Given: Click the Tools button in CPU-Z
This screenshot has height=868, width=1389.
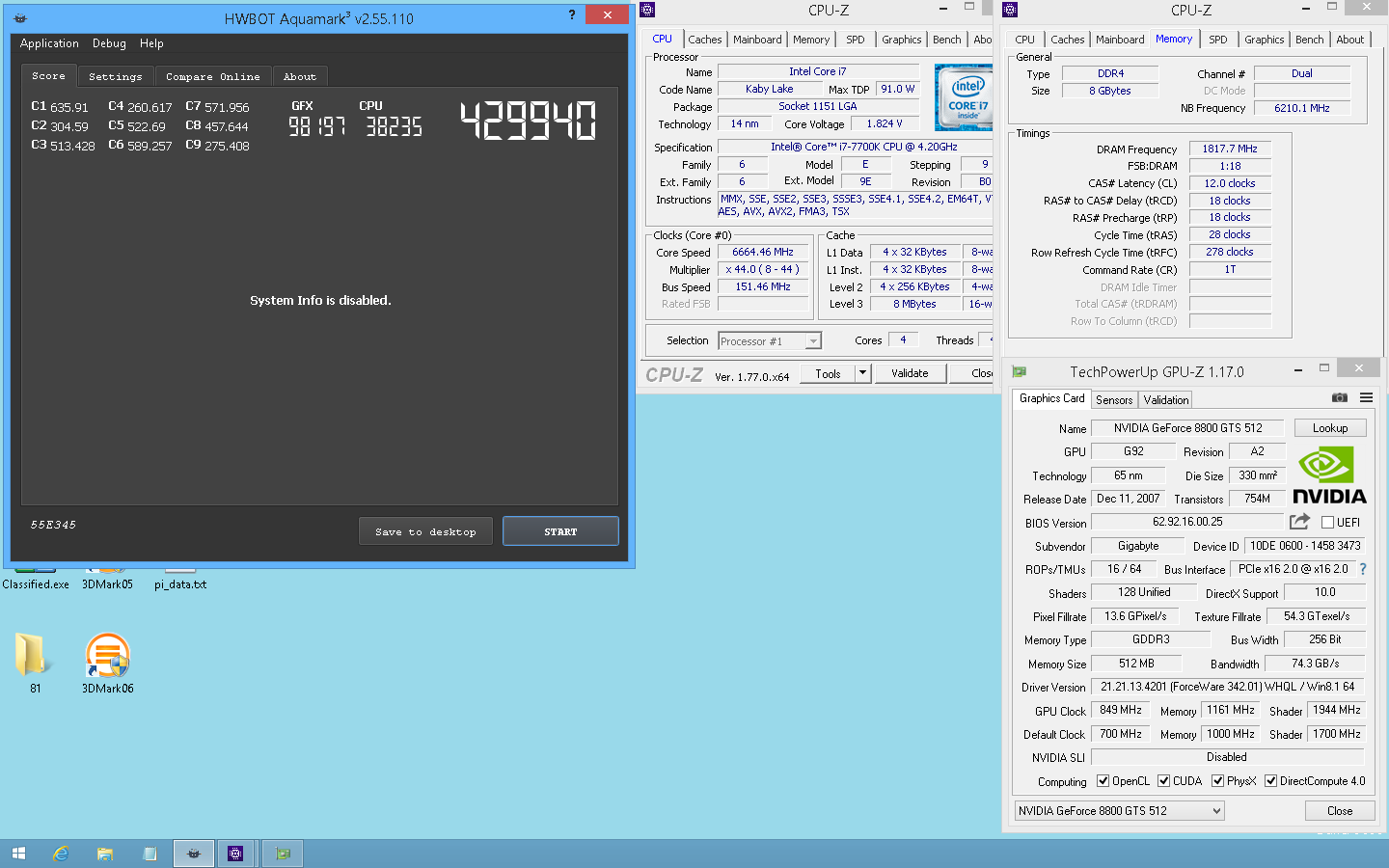Looking at the screenshot, I should click(828, 373).
